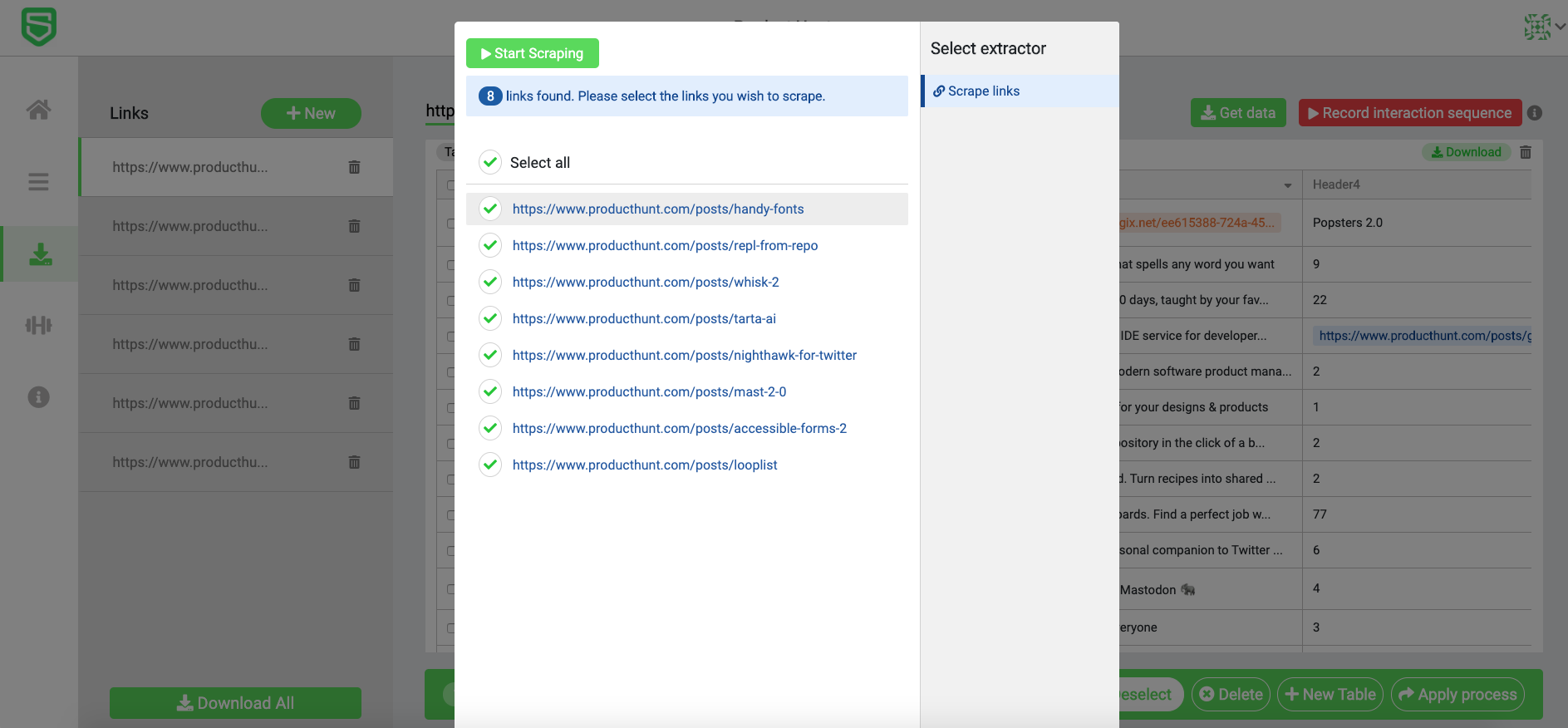Click the trash icon beside Download
The image size is (1568, 728).
pos(1526,152)
